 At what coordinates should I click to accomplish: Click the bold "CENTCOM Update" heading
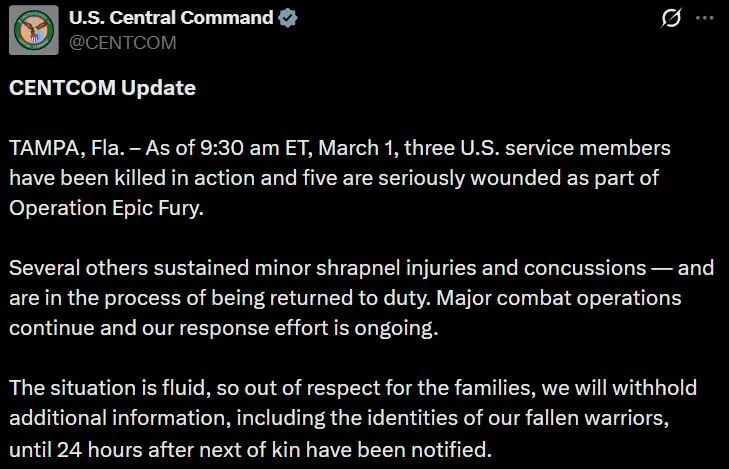click(x=102, y=88)
